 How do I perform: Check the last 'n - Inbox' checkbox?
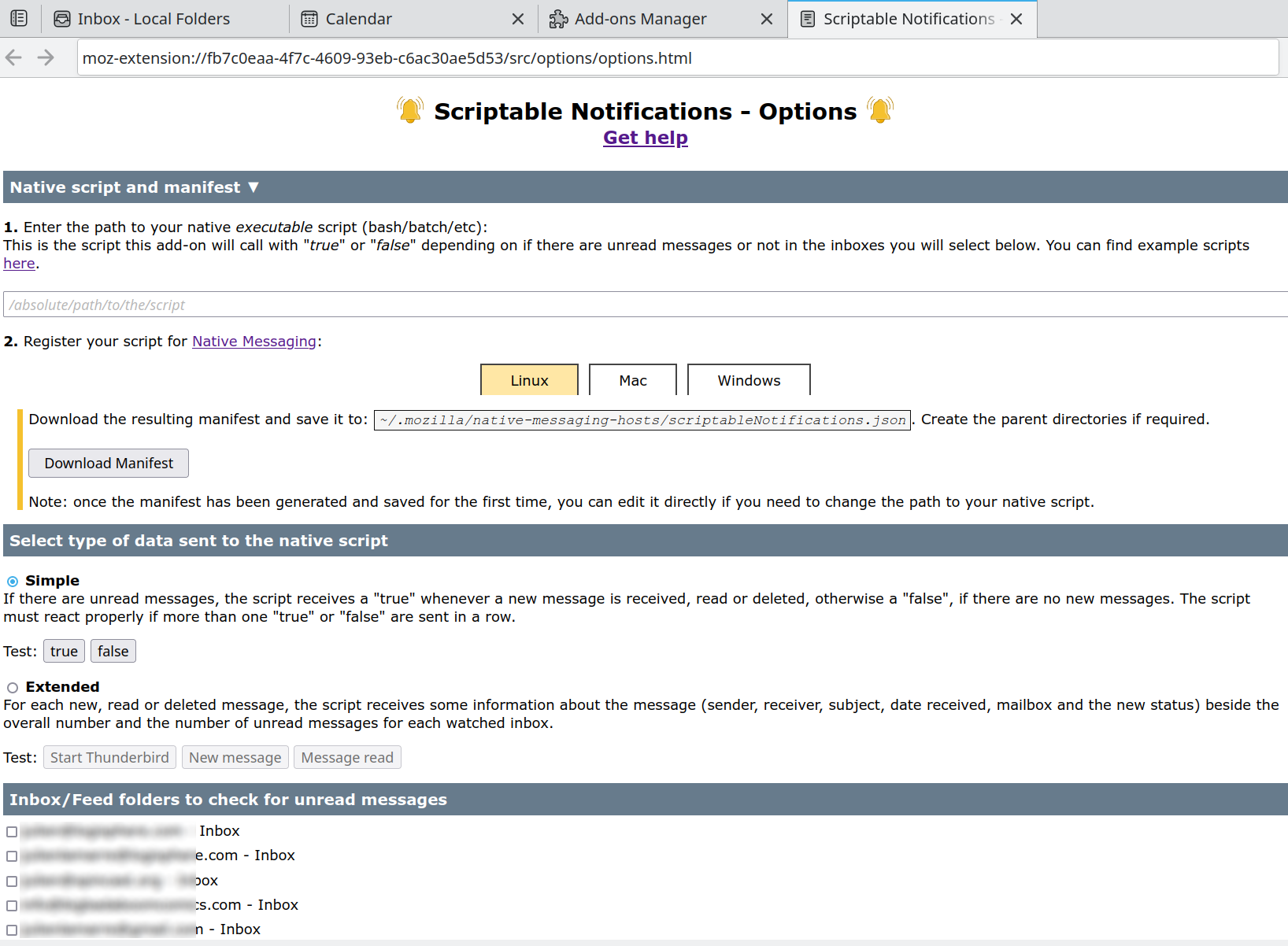tap(12, 930)
